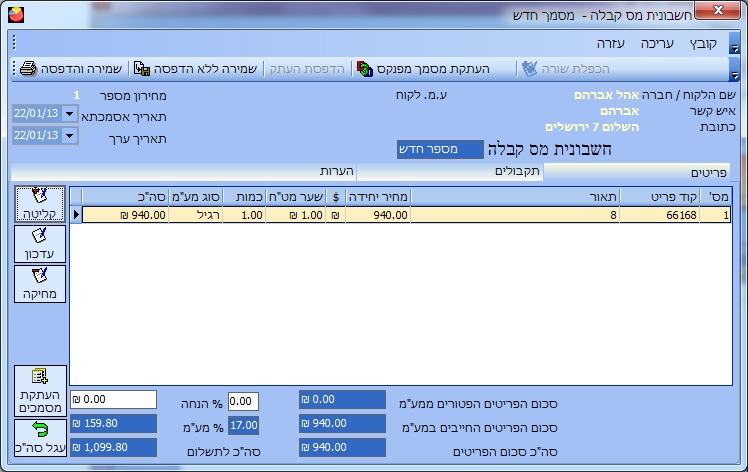This screenshot has width=748, height=472.
Task: Click the VAT amount ₪ 159.80
Action: coord(114,423)
